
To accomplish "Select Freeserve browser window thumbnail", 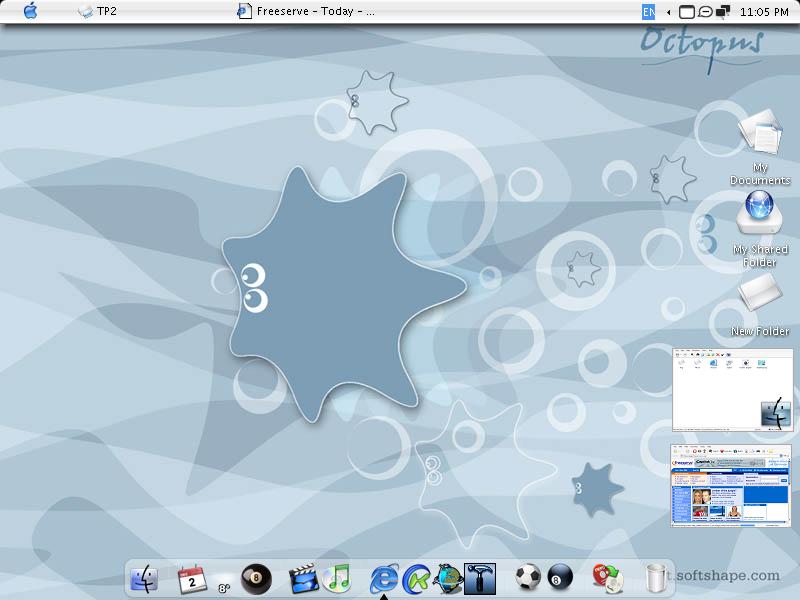I will (731, 485).
